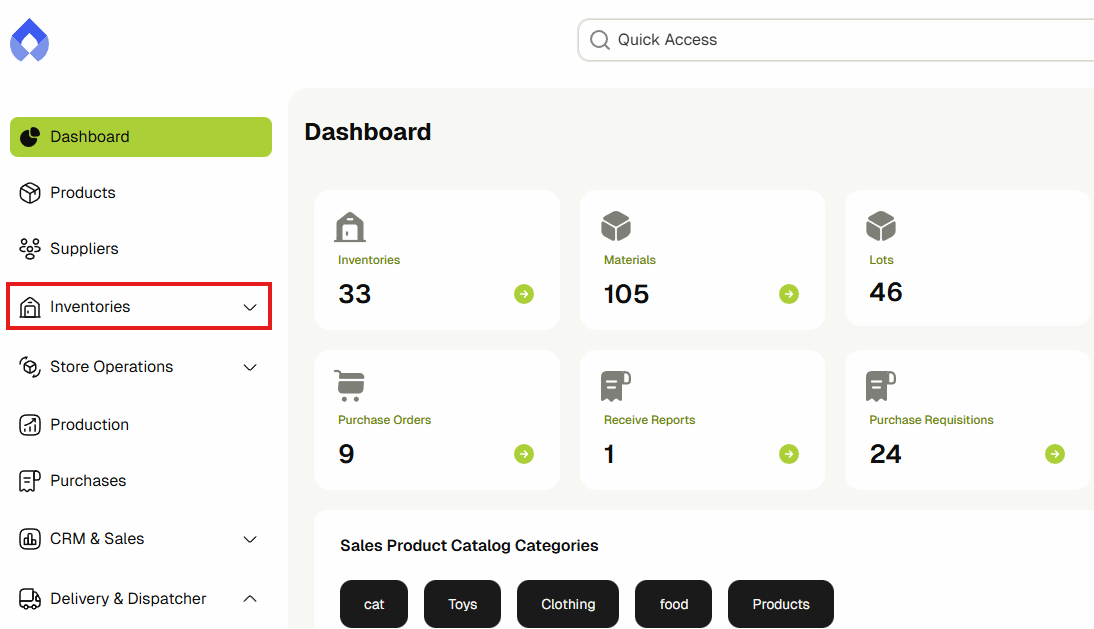Click the app logo in top-left corner
The height and width of the screenshot is (629, 1094).
coord(30,40)
